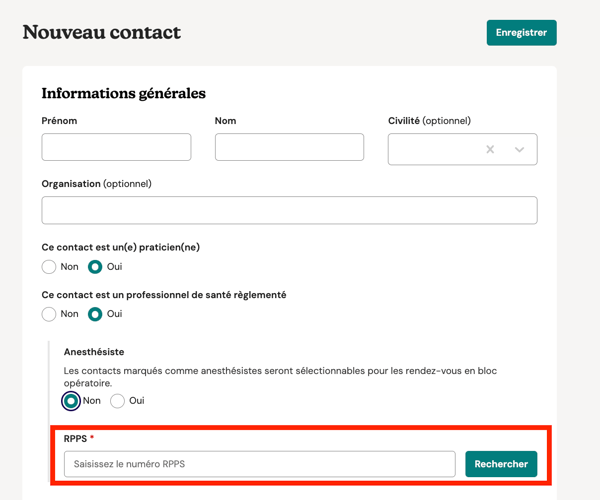Click the RPPS number input field
This screenshot has height=500, width=600.
click(x=259, y=464)
